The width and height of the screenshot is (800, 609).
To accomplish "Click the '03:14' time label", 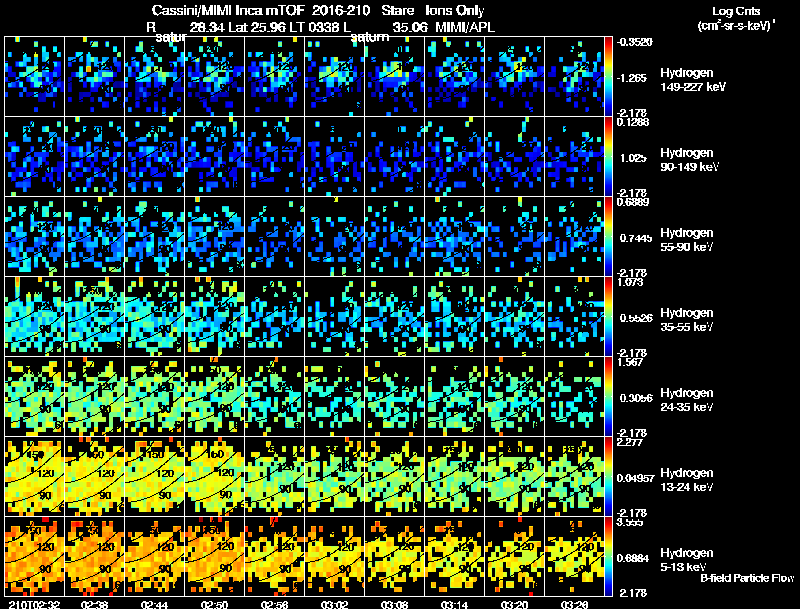I will point(455,604).
